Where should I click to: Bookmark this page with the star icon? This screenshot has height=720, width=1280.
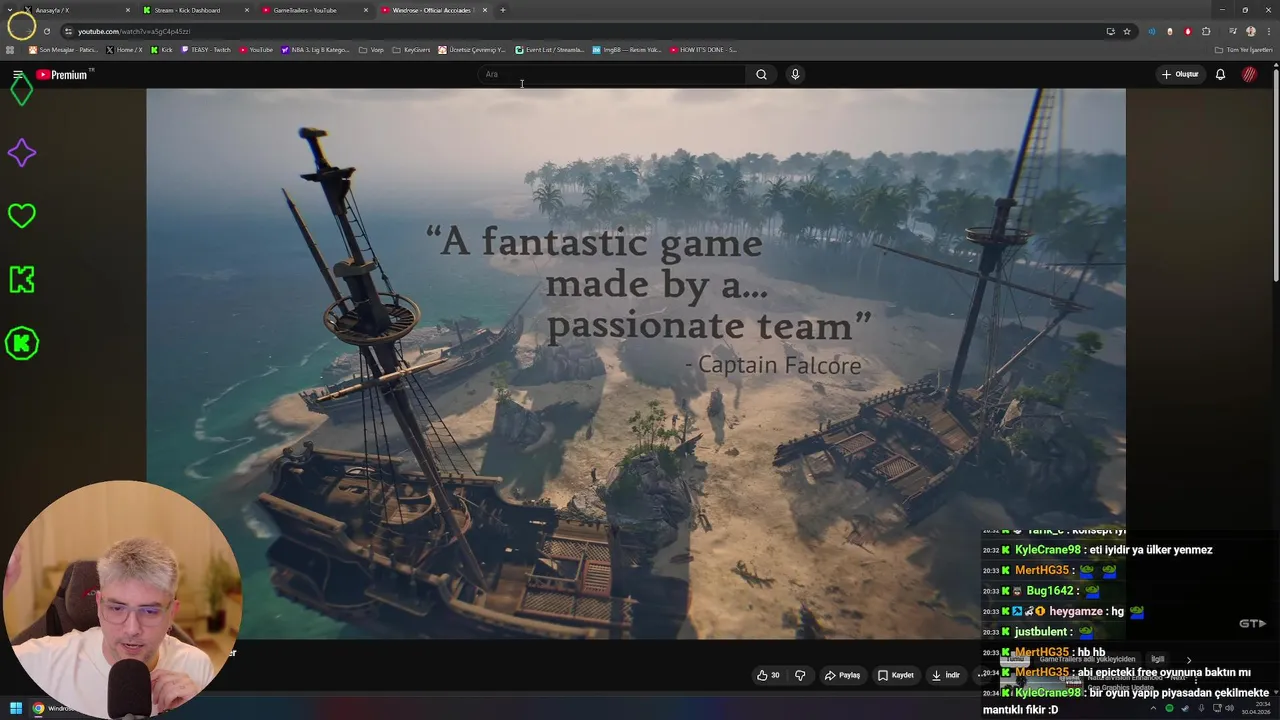click(1127, 31)
